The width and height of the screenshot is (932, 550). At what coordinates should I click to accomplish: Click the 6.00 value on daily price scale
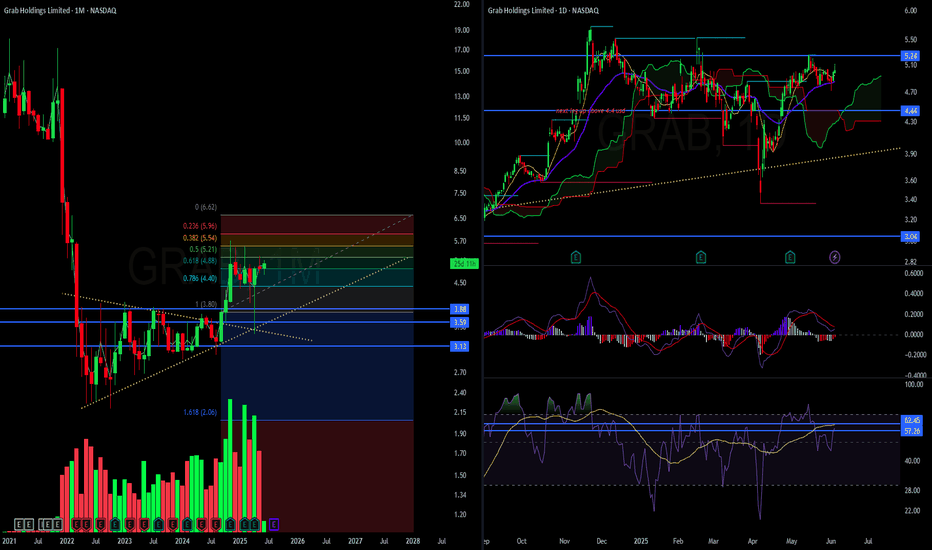(911, 10)
